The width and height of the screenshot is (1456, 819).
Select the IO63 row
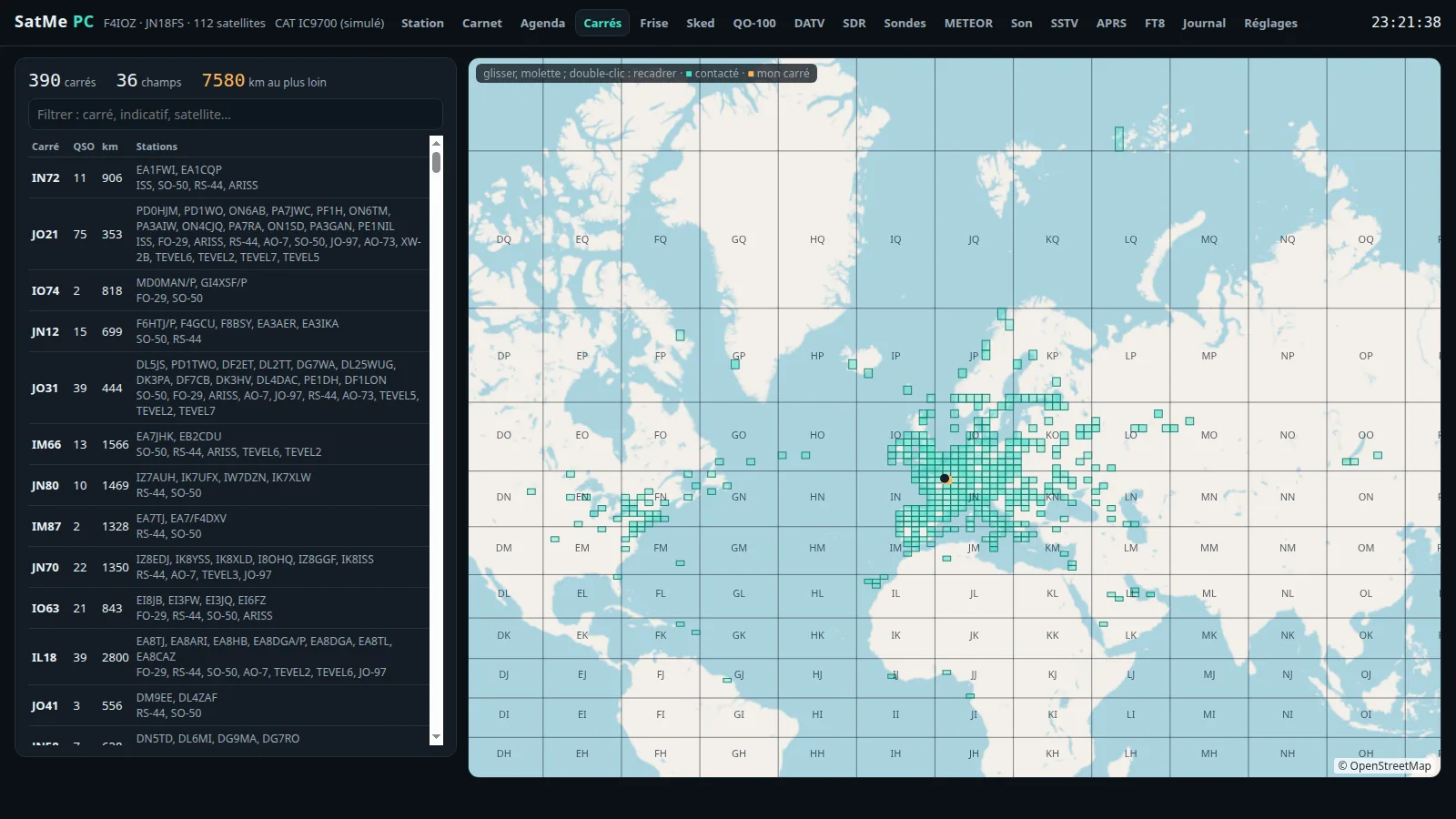228,608
